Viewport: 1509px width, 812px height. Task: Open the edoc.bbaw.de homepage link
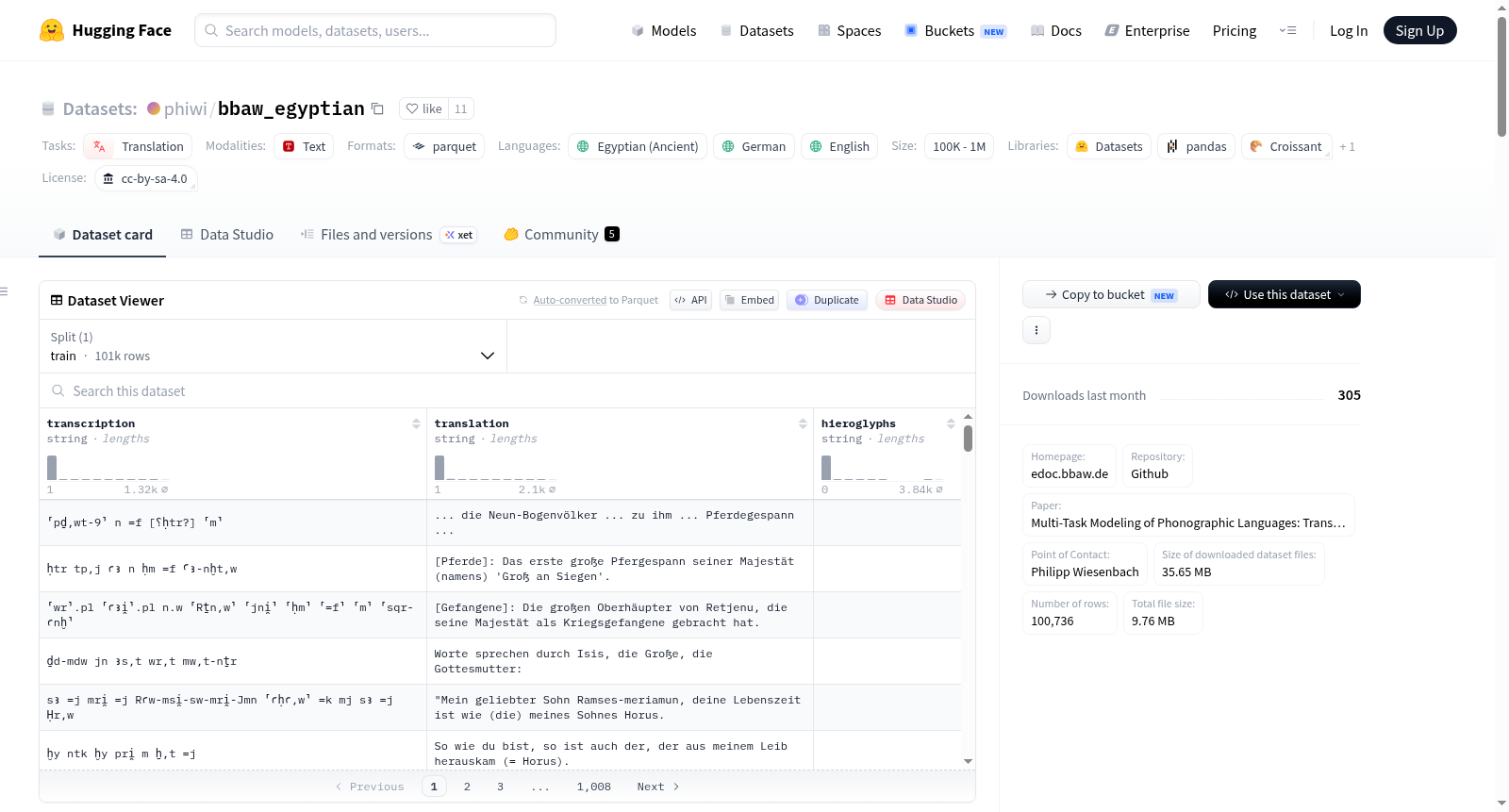pyautogui.click(x=1070, y=473)
